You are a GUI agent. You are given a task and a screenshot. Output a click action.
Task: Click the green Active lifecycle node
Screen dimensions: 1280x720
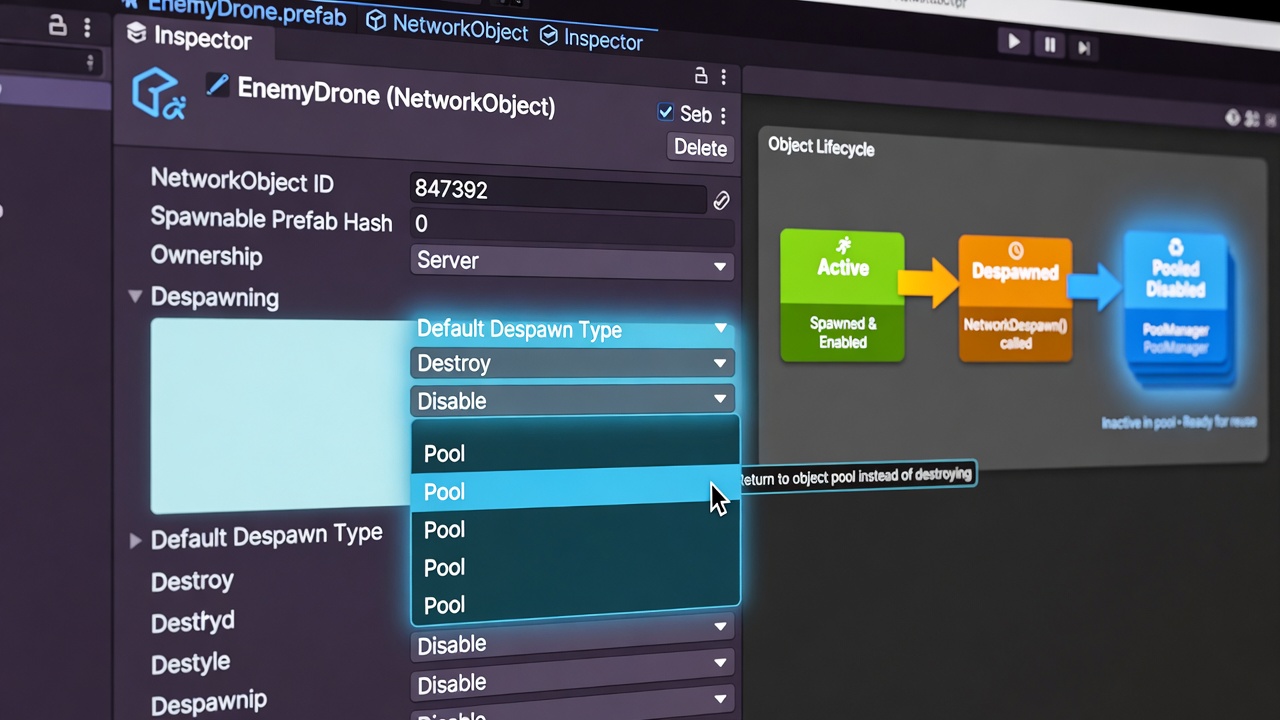point(842,295)
